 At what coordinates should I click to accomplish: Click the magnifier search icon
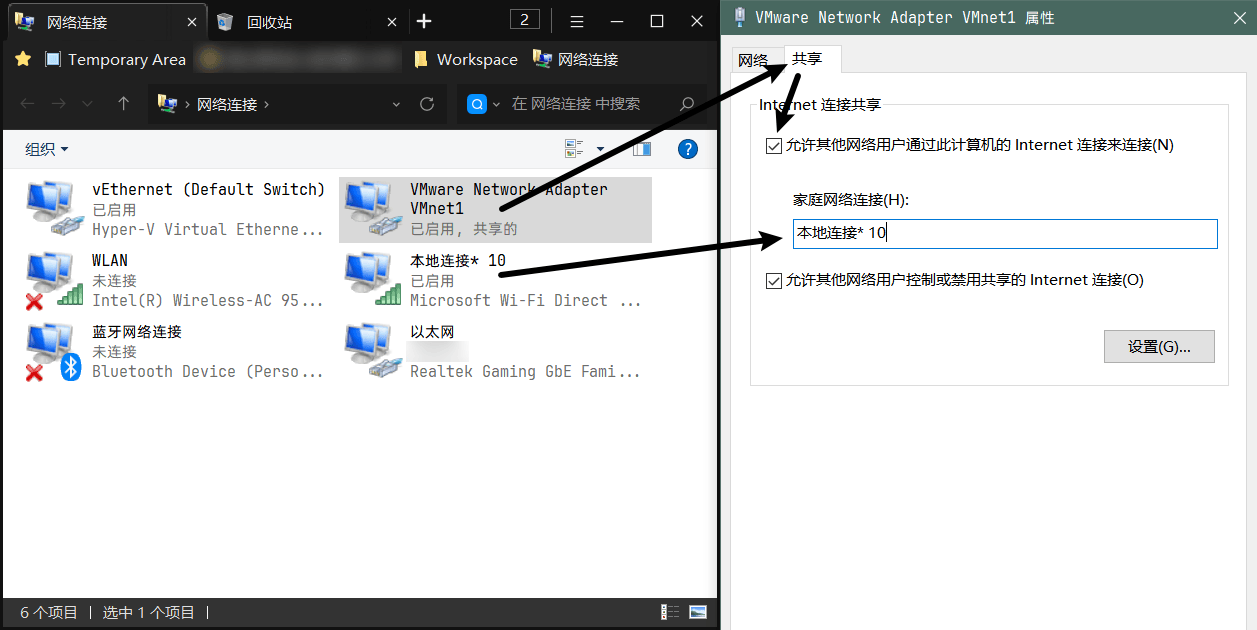pos(687,104)
